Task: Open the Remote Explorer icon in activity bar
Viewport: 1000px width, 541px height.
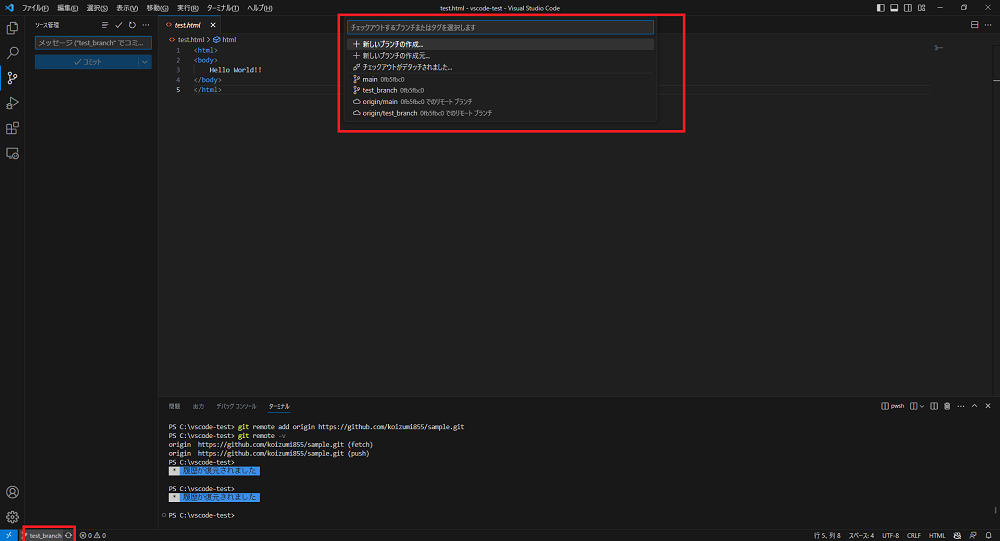Action: [x=13, y=153]
